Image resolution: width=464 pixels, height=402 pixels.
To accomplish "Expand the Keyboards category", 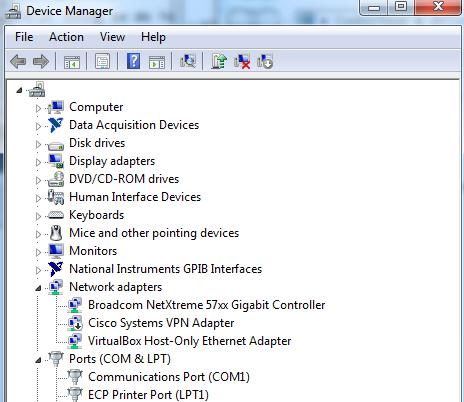I will (38, 216).
